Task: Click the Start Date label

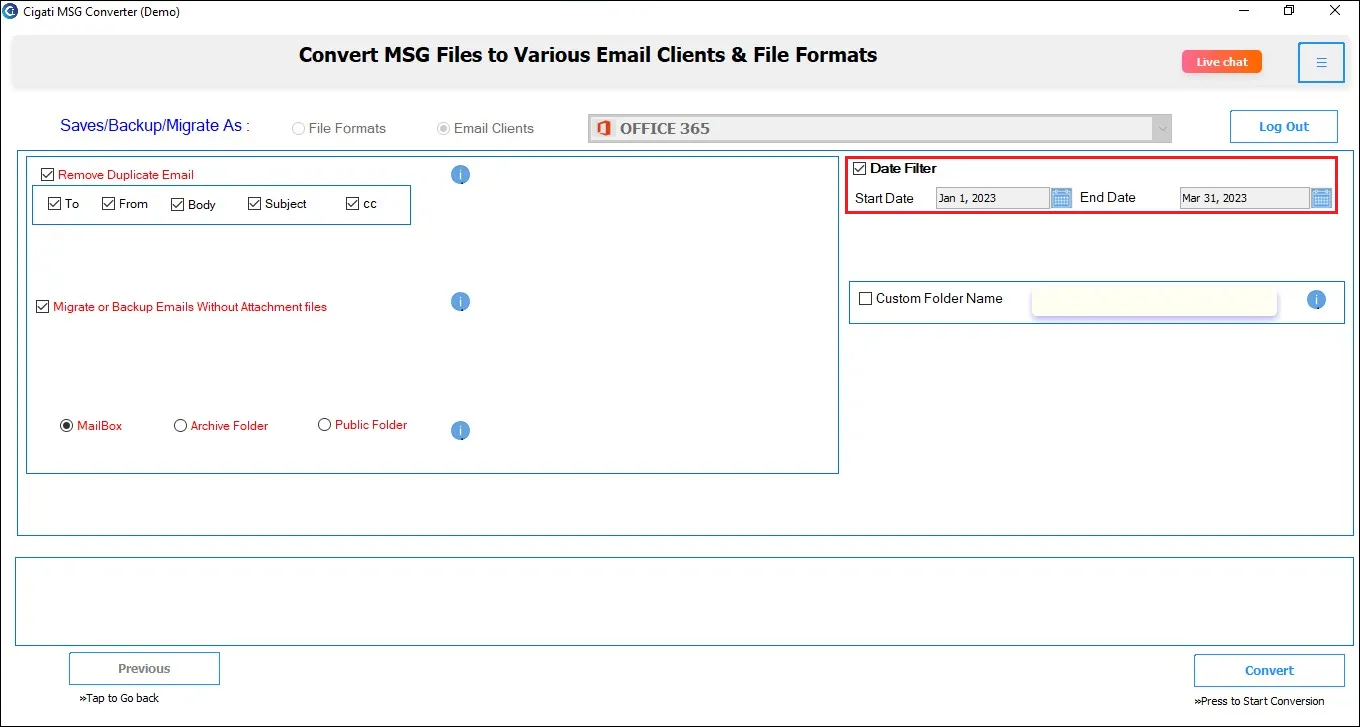Action: pos(885,198)
